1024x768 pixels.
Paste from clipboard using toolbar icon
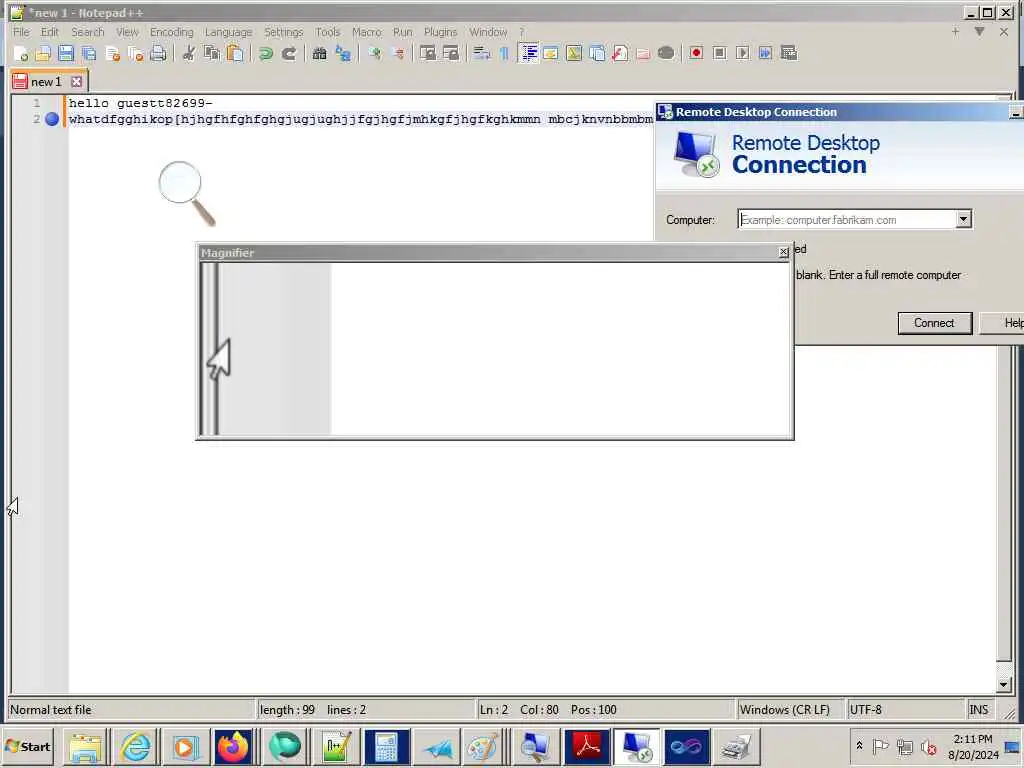pyautogui.click(x=235, y=54)
